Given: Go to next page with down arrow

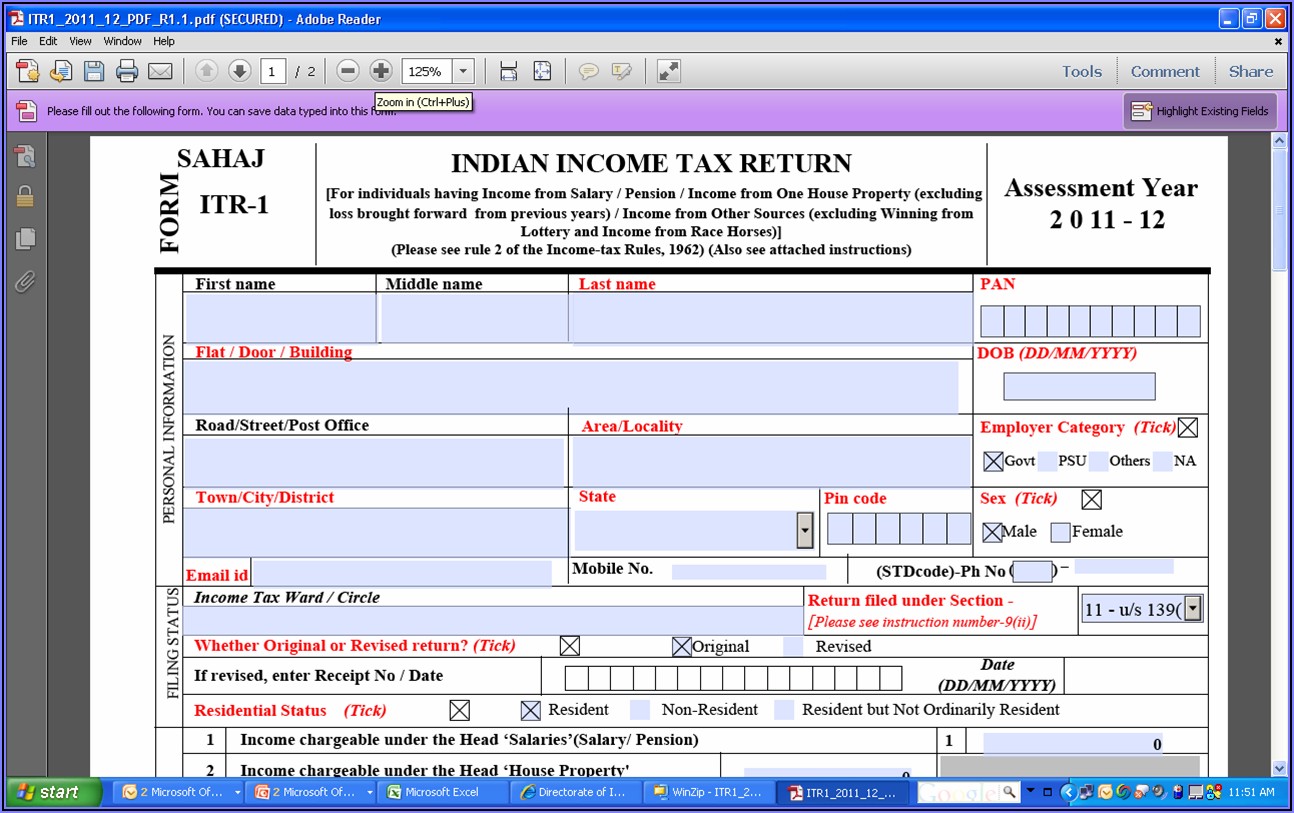Looking at the screenshot, I should [x=239, y=71].
